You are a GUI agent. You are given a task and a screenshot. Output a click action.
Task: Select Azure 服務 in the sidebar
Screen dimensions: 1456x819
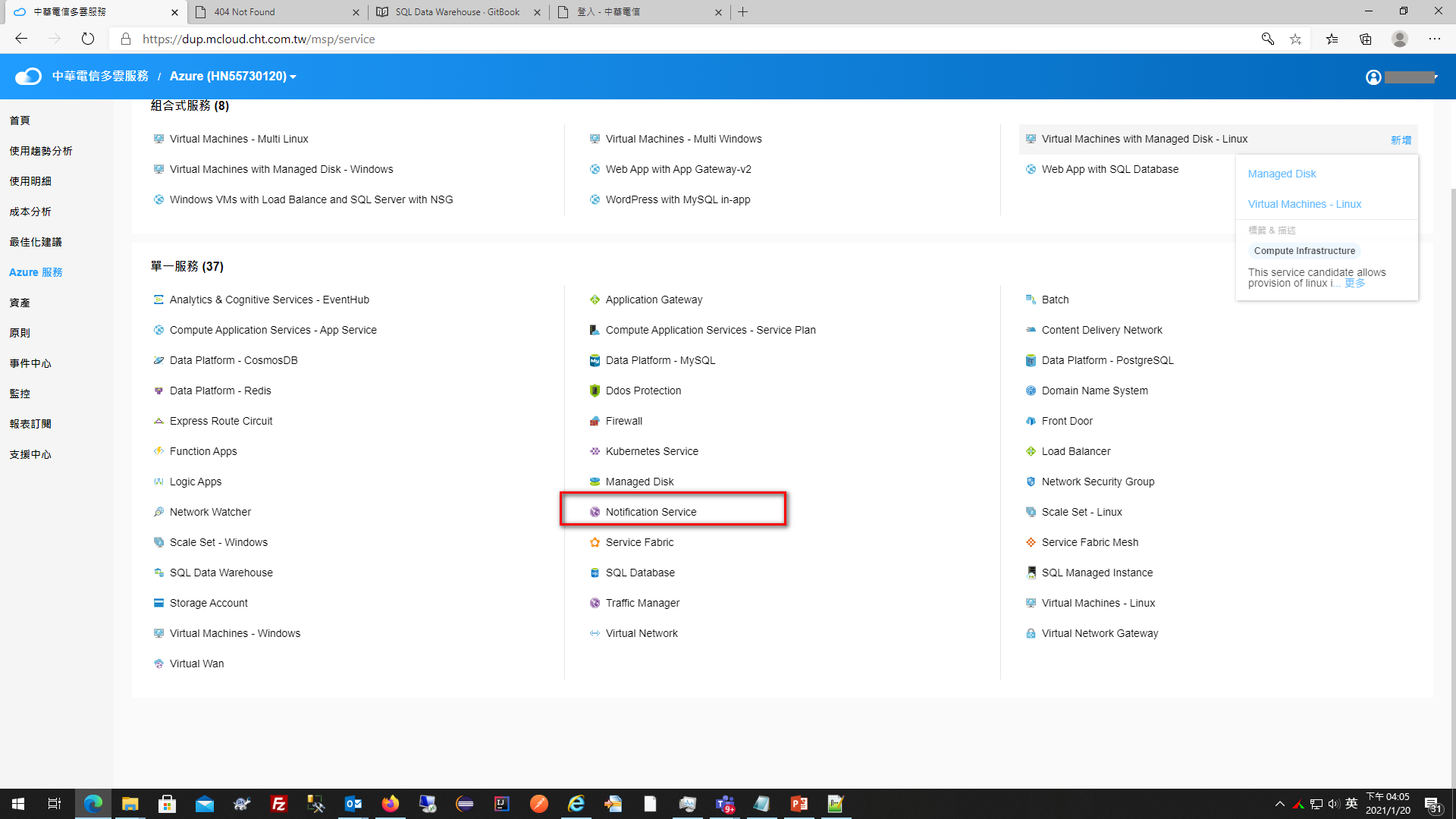pos(36,272)
